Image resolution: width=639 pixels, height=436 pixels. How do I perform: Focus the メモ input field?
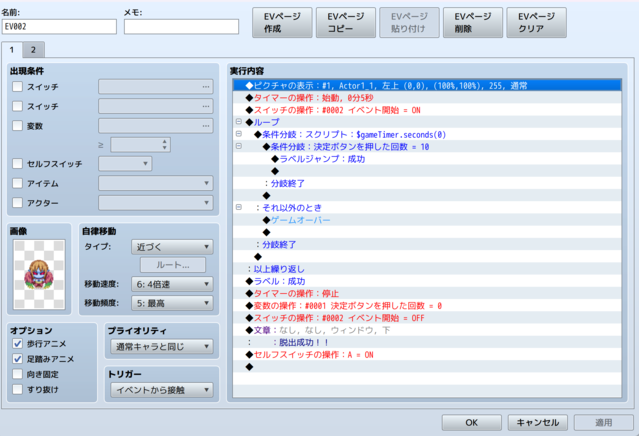181,27
